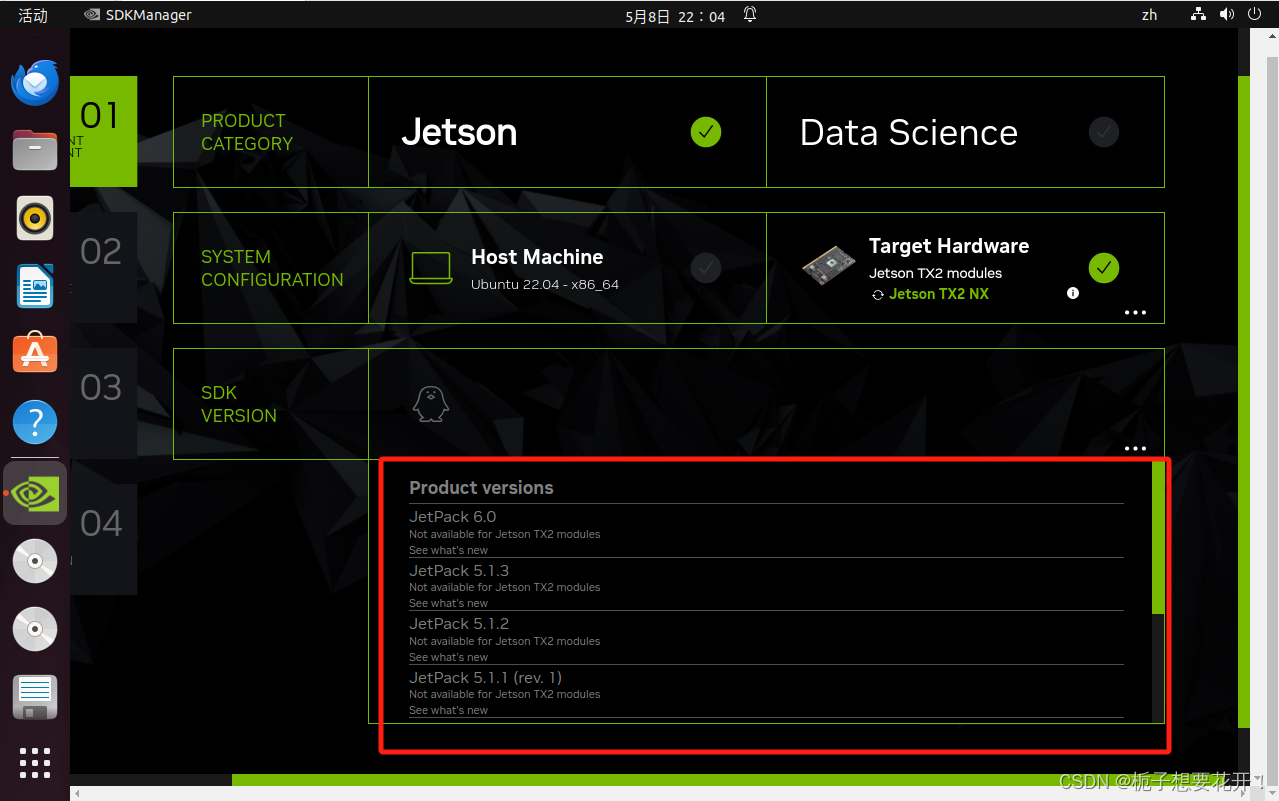This screenshot has width=1279, height=801.
Task: Open the second disc drive icon in dock
Action: pyautogui.click(x=35, y=629)
